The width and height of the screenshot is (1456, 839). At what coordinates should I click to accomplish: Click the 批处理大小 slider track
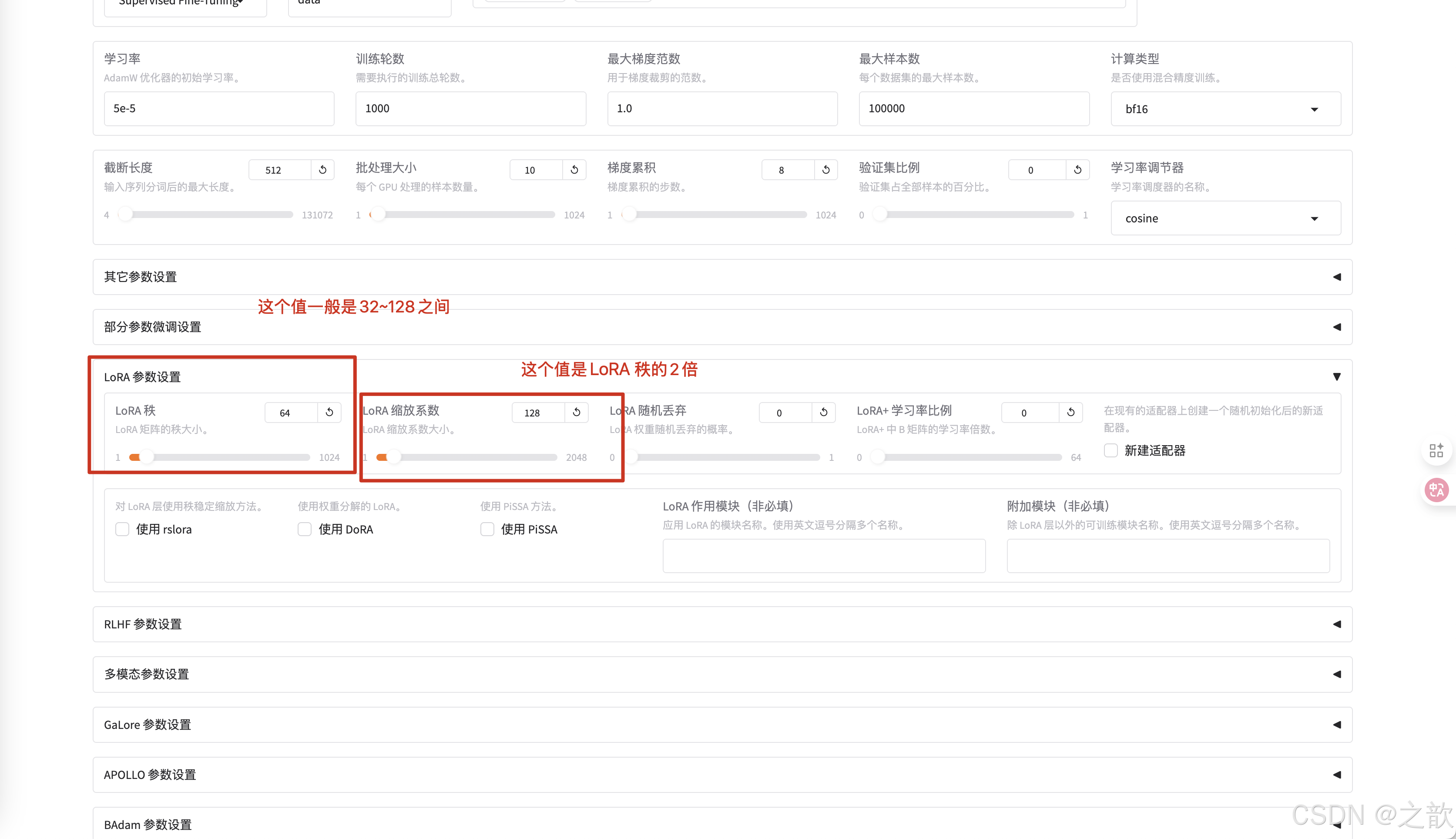point(463,215)
